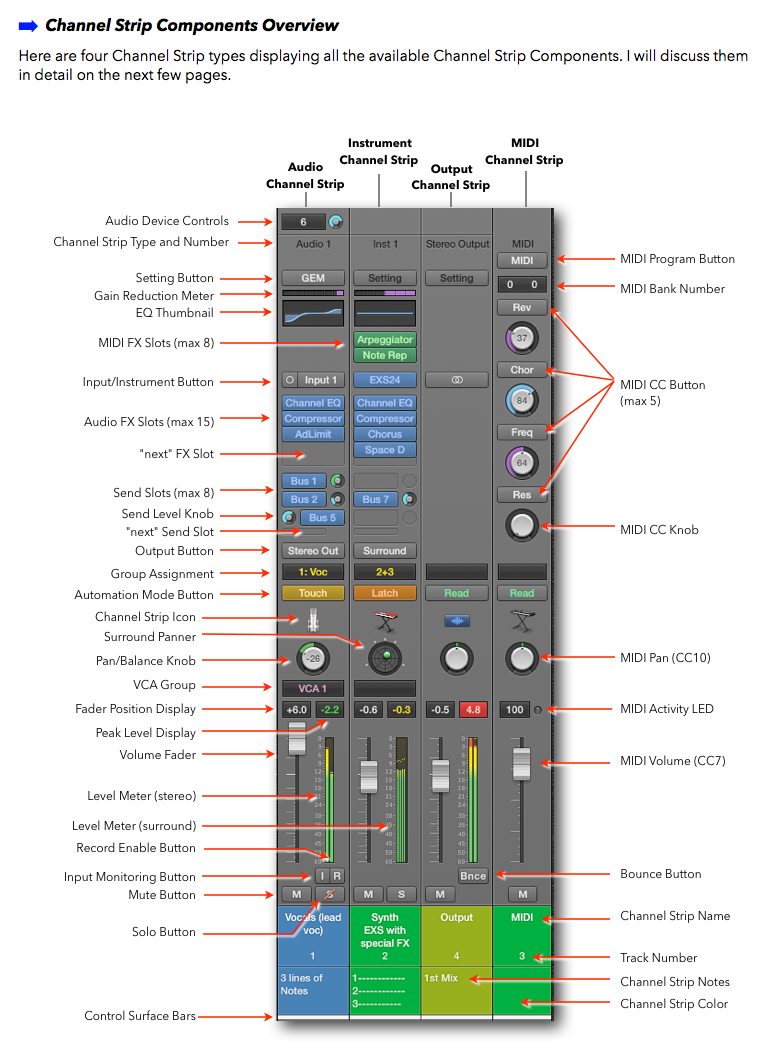771x1051 pixels.
Task: Click the MIDI strip volume fader
Action: click(x=522, y=763)
